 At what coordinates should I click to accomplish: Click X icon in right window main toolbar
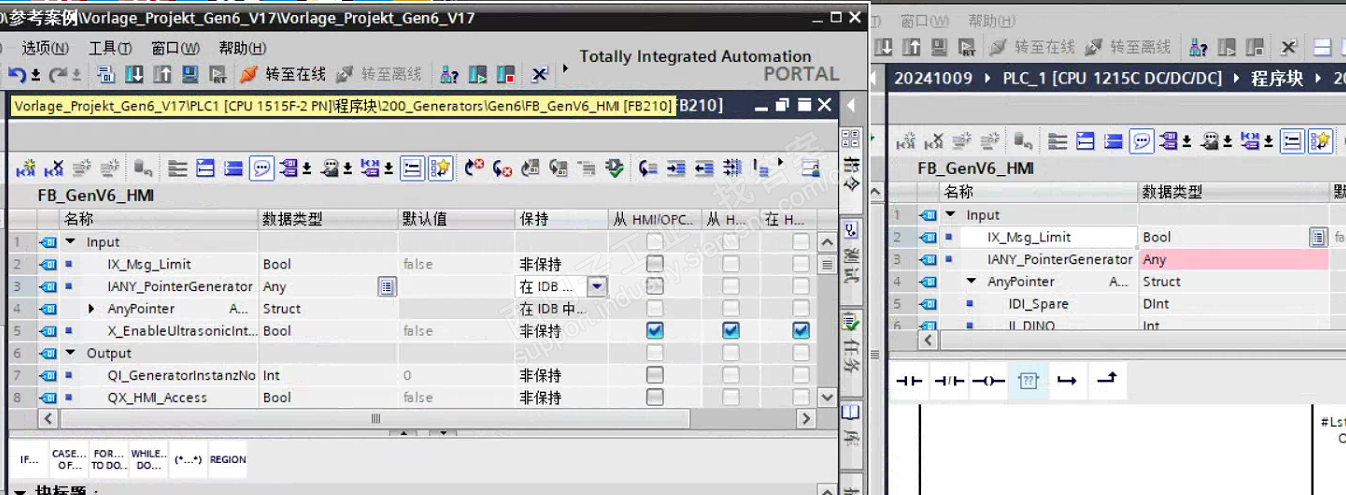tap(1289, 47)
